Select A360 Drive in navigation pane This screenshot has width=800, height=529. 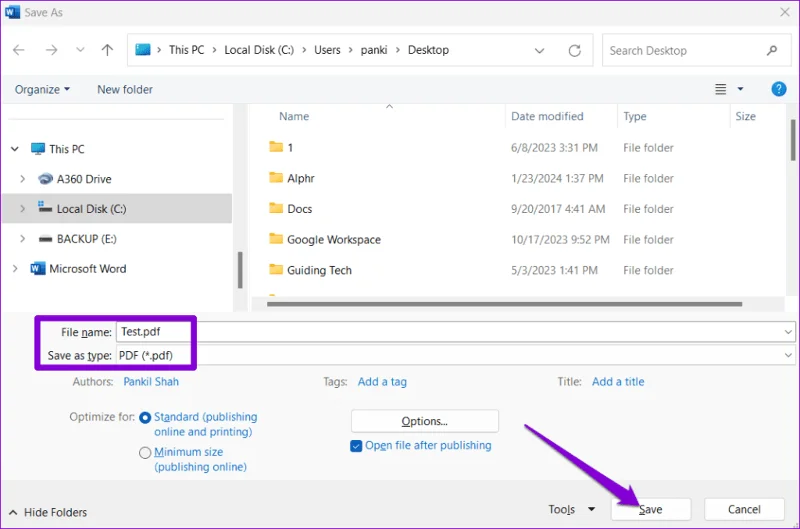click(x=84, y=179)
